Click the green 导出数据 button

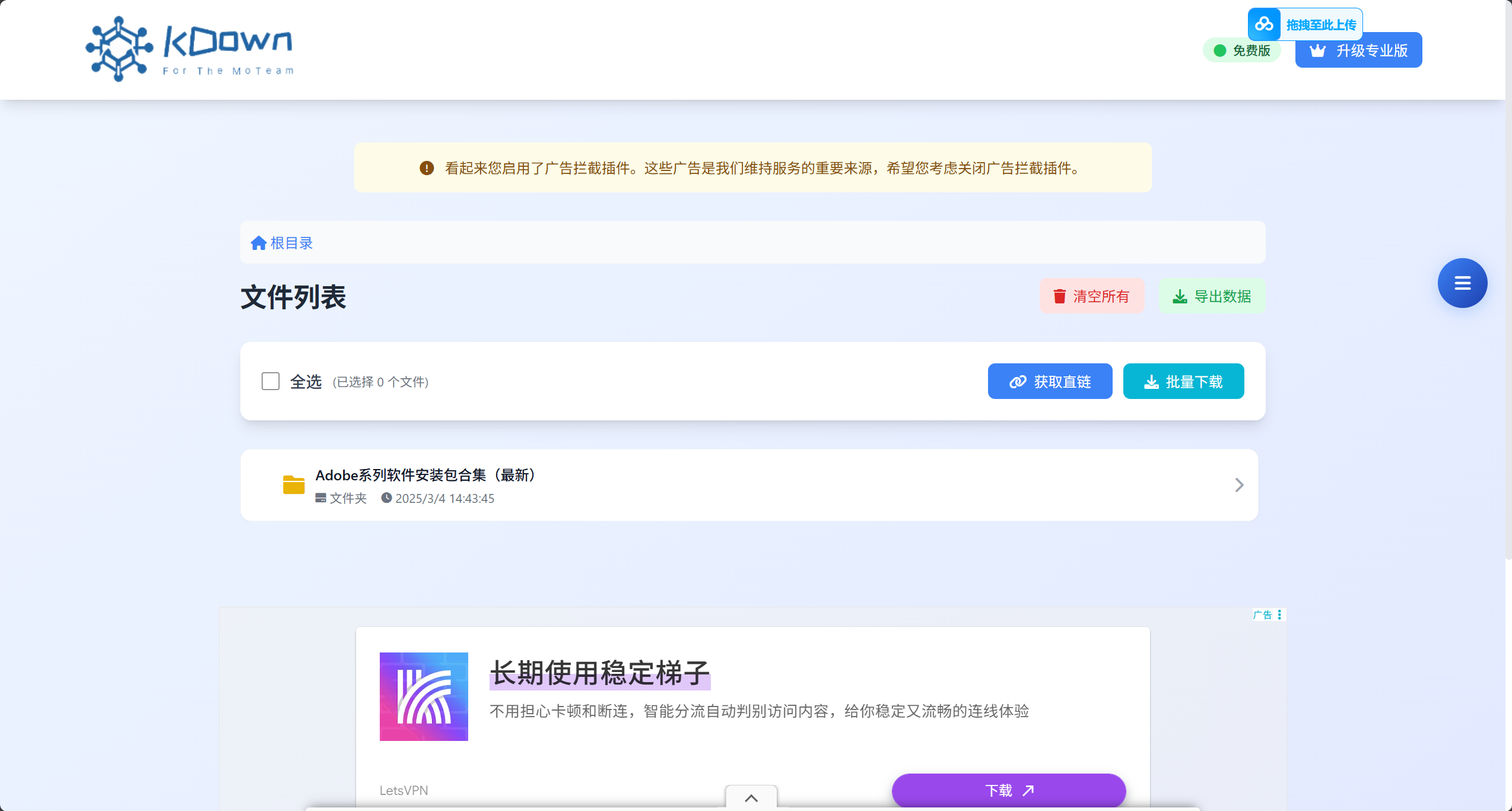(x=1212, y=296)
